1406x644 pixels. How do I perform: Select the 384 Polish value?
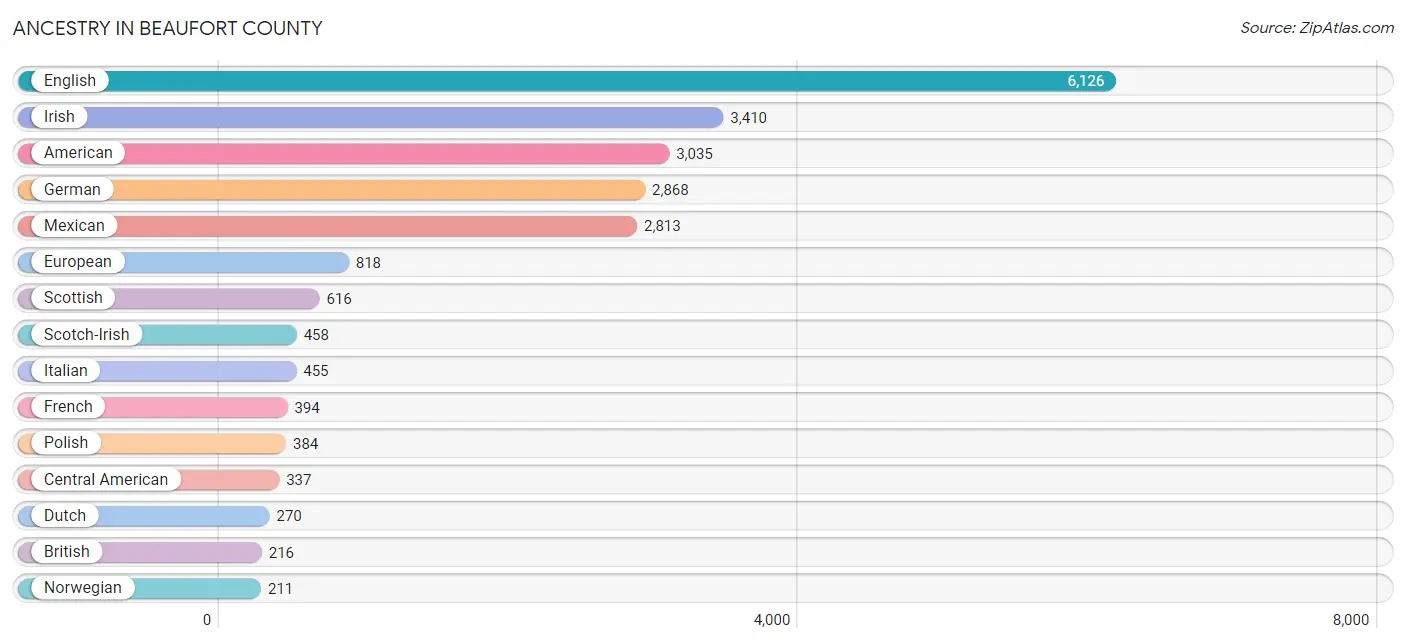click(x=305, y=444)
